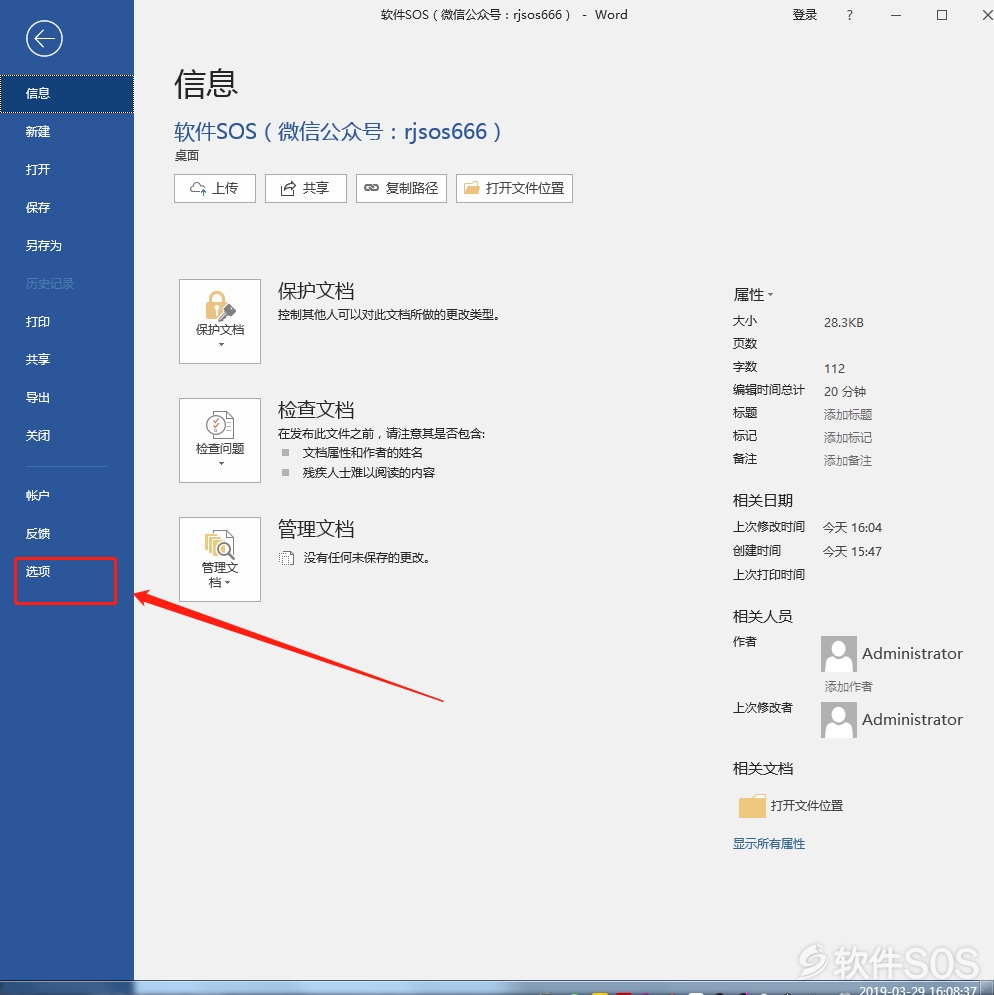Click the 打开文件位置 button near the title
This screenshot has width=994, height=995.
click(x=514, y=188)
